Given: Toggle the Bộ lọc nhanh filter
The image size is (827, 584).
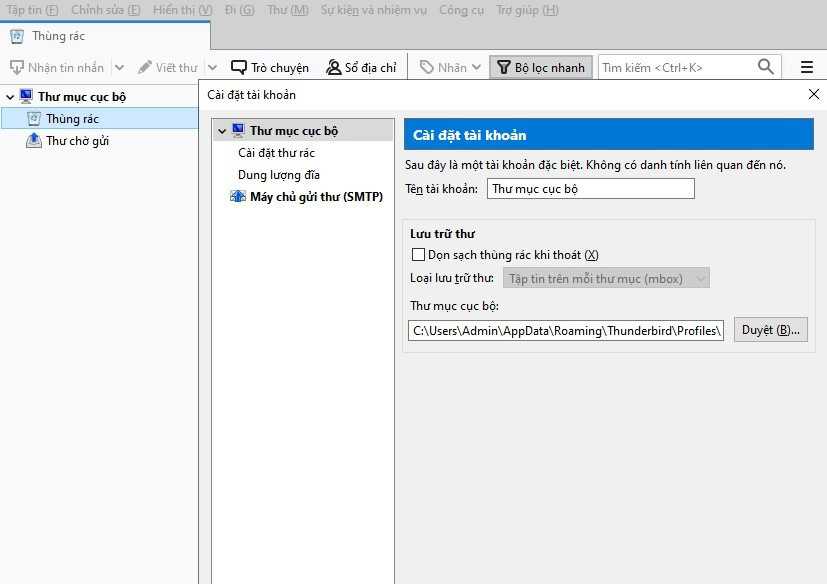Looking at the screenshot, I should 540,68.
